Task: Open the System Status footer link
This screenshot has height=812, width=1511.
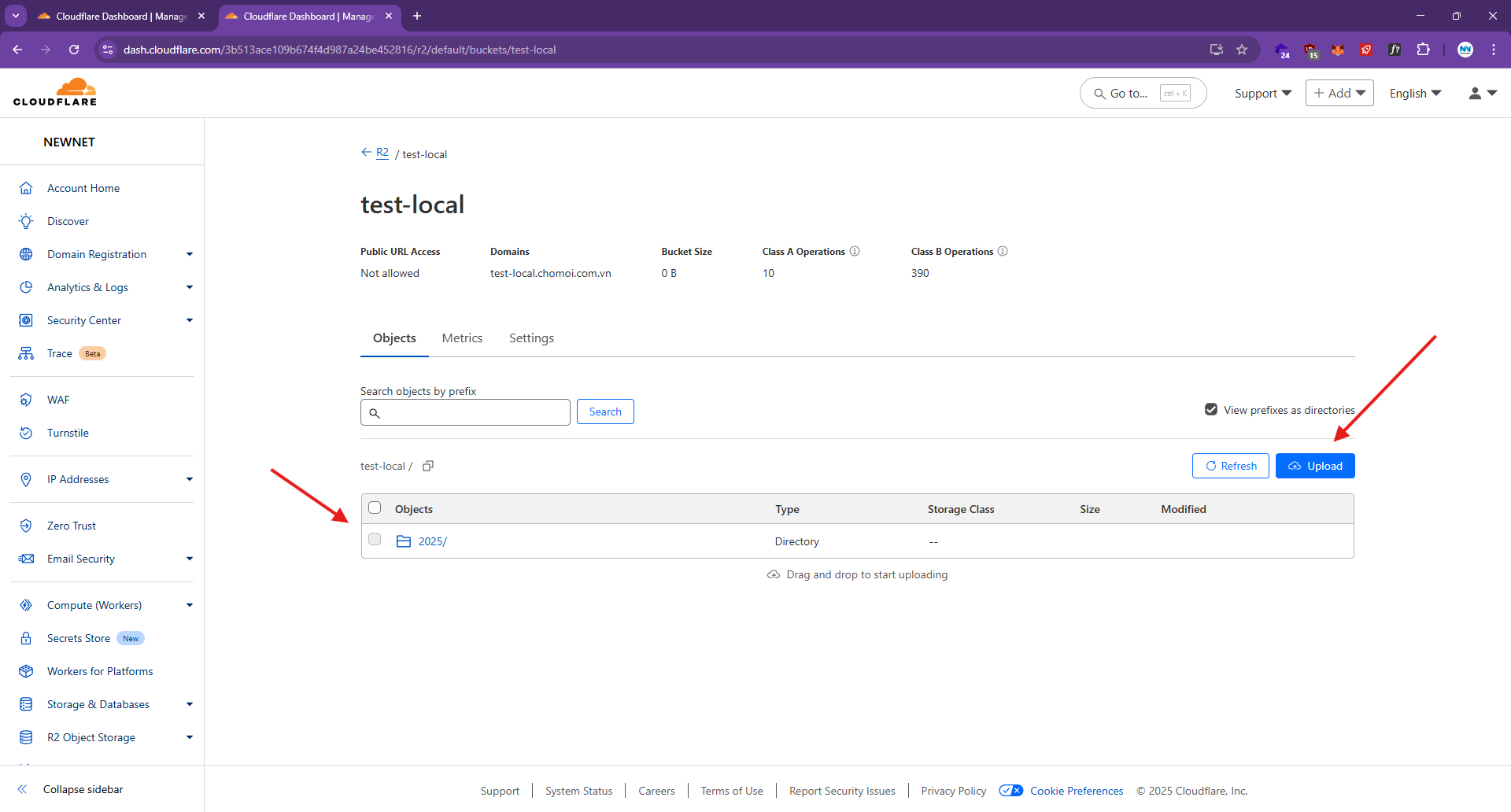Action: pyautogui.click(x=578, y=791)
